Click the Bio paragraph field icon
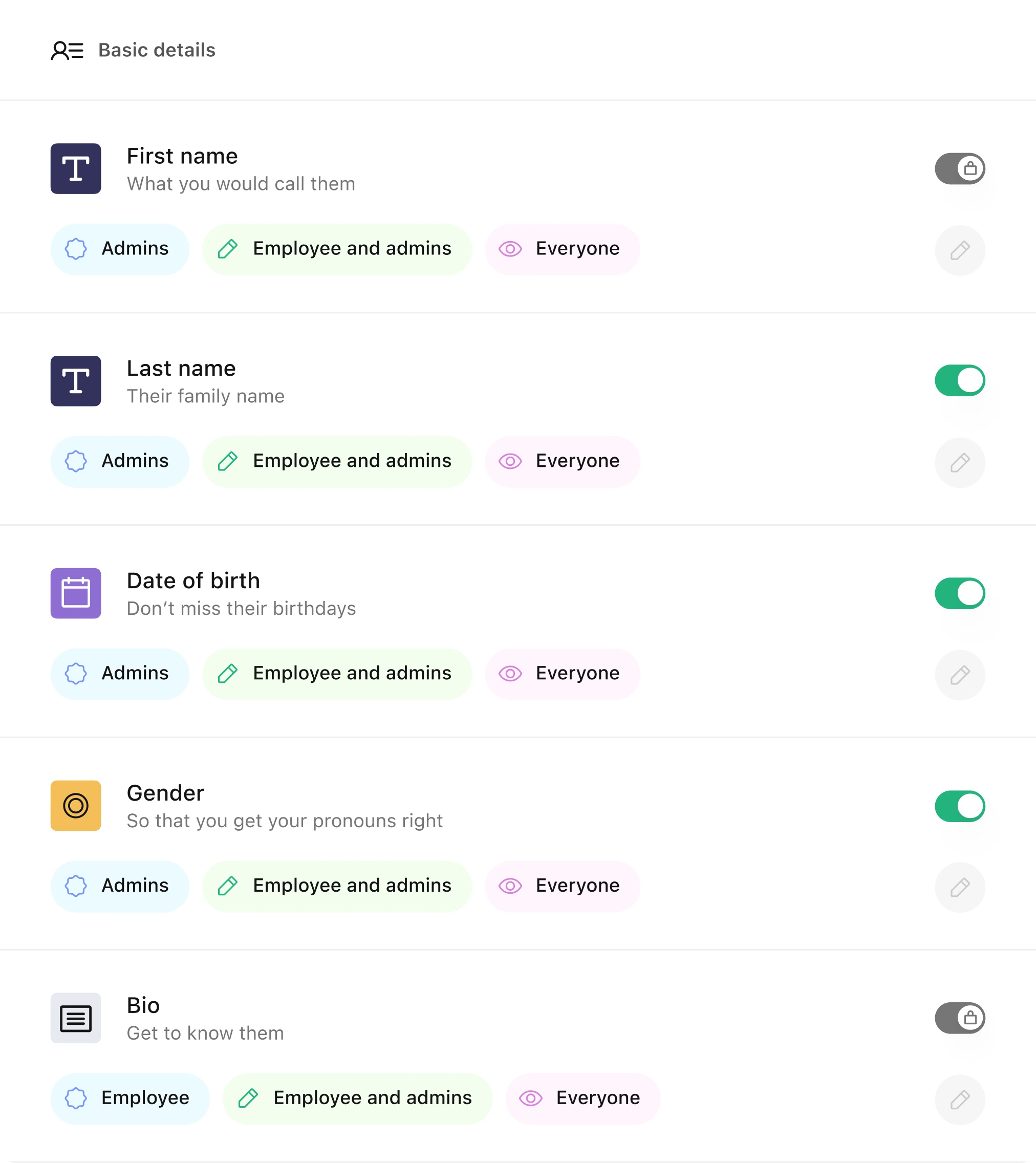 (x=76, y=1018)
